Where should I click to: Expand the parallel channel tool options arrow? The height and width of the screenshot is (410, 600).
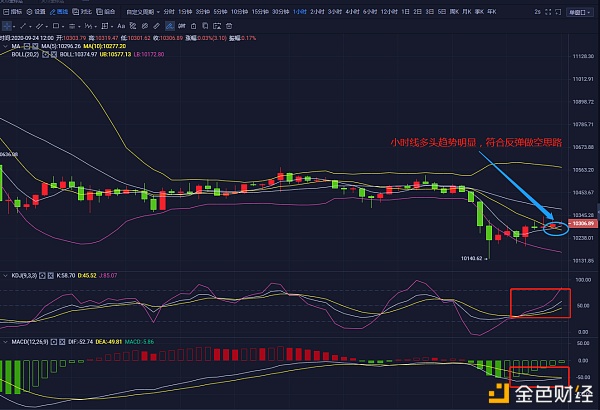pyautogui.click(x=47, y=26)
